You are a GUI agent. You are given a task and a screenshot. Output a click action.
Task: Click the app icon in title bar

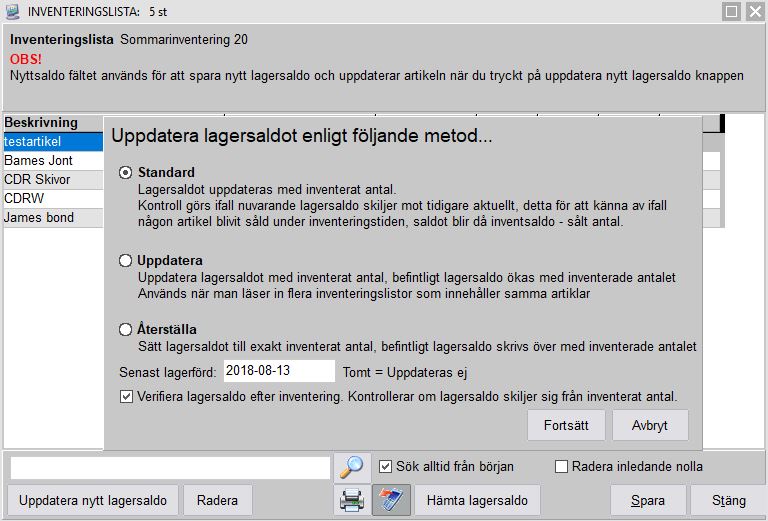pos(12,11)
